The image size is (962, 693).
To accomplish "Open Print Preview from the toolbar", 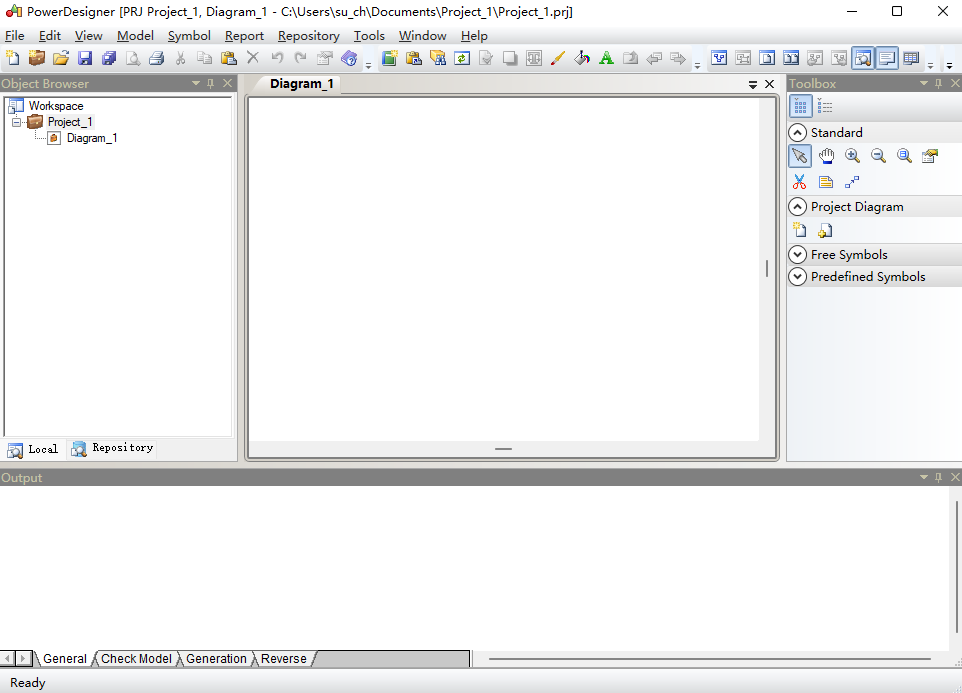I will coord(133,58).
